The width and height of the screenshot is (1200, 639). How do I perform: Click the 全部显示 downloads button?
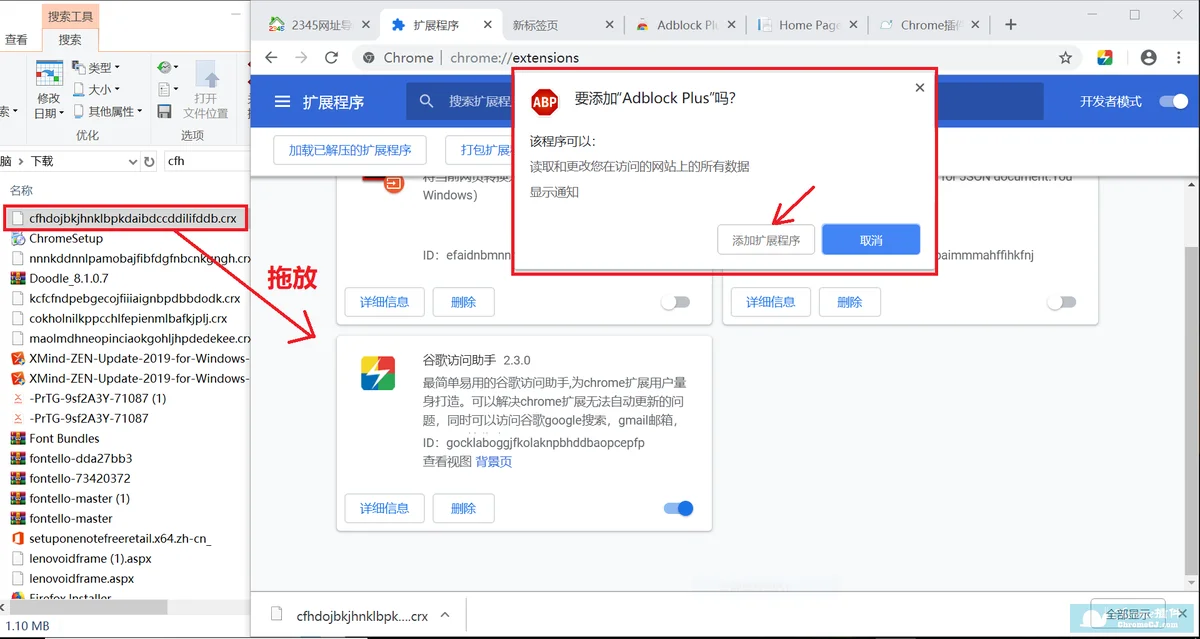(1129, 614)
